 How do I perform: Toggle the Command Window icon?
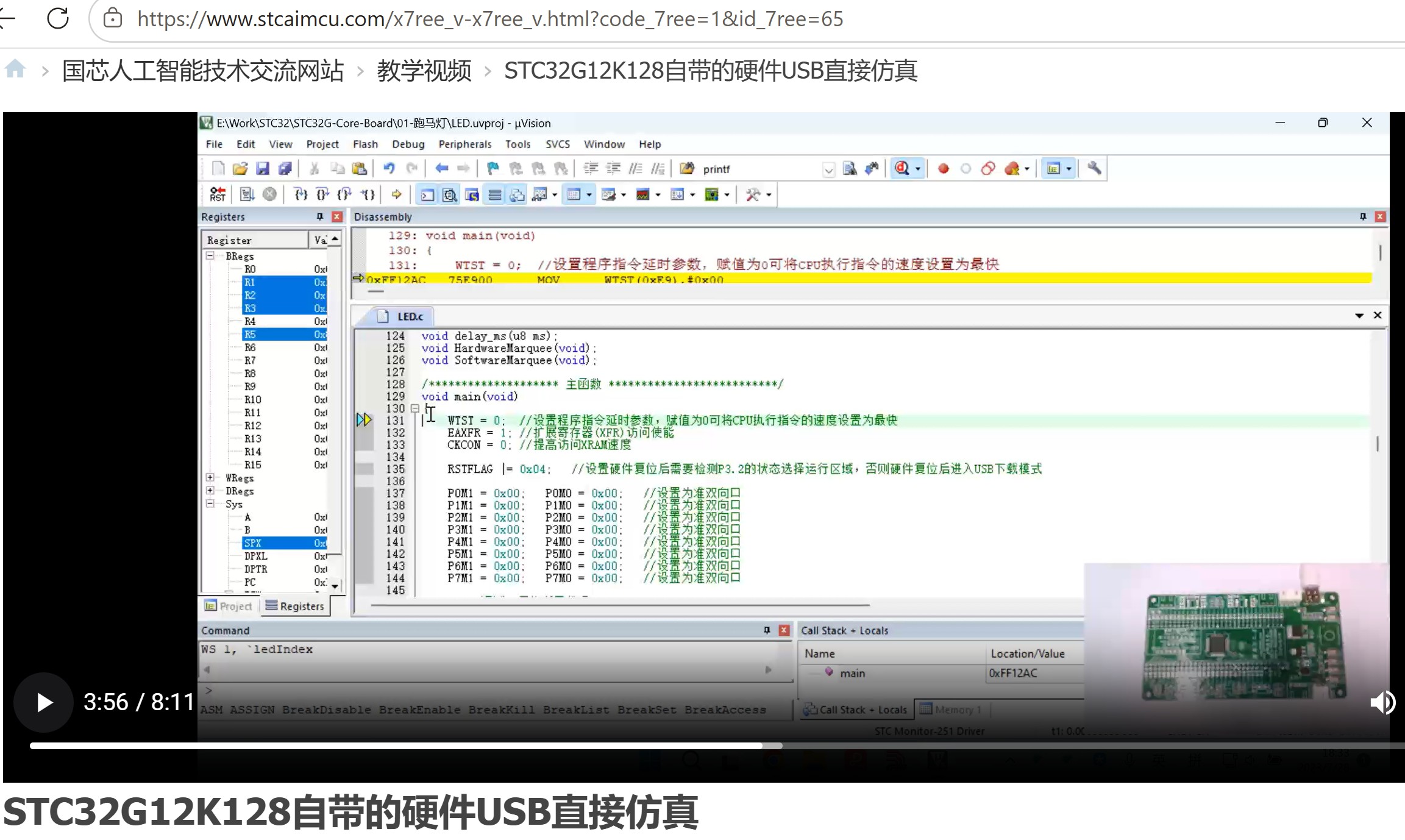[x=427, y=195]
